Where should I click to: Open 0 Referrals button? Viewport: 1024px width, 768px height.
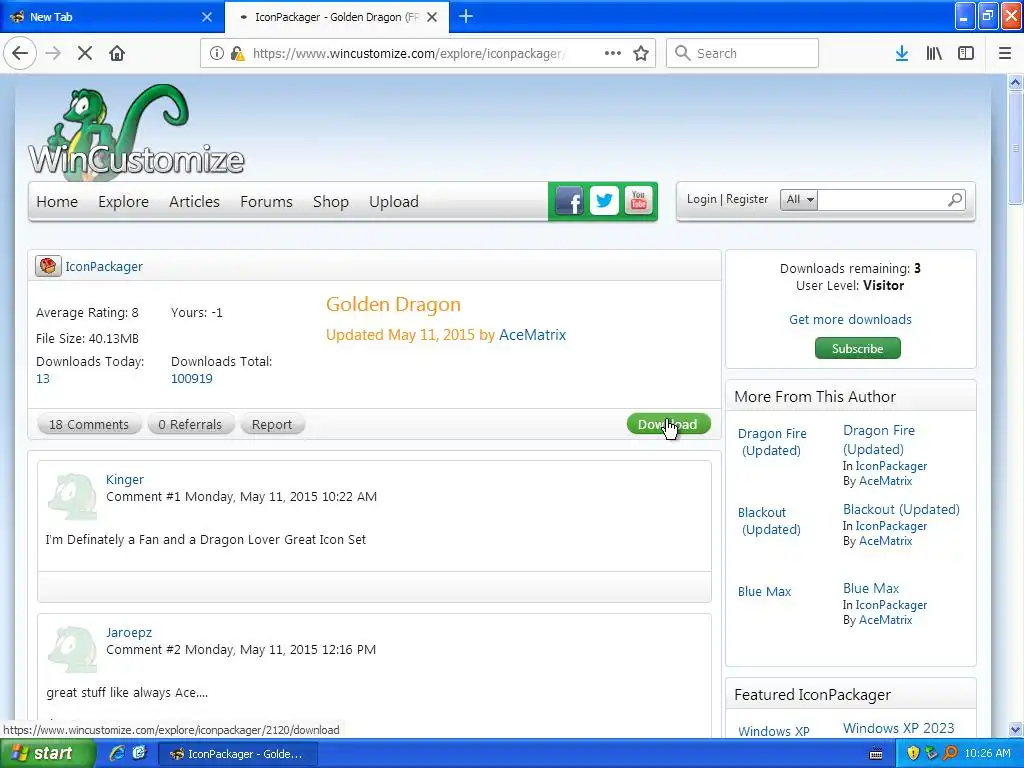pos(190,424)
